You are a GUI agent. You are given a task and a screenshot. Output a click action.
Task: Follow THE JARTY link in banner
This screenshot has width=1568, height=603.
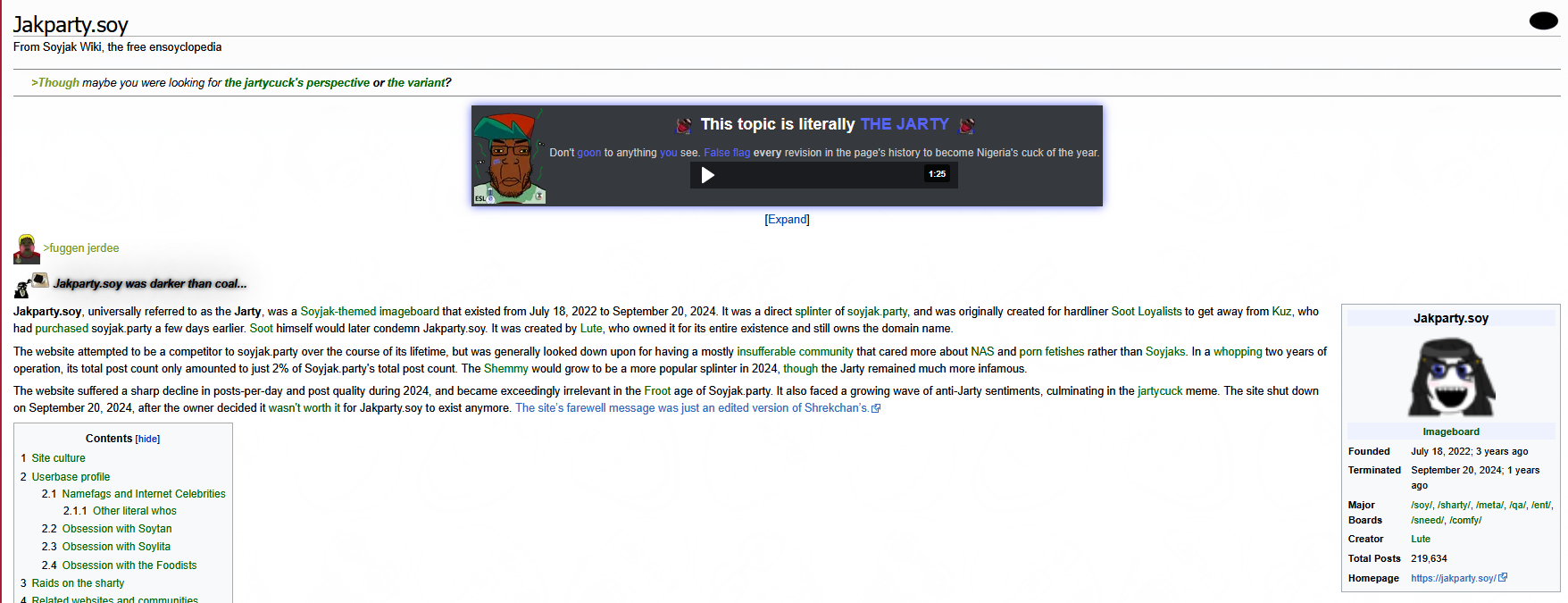[x=905, y=124]
